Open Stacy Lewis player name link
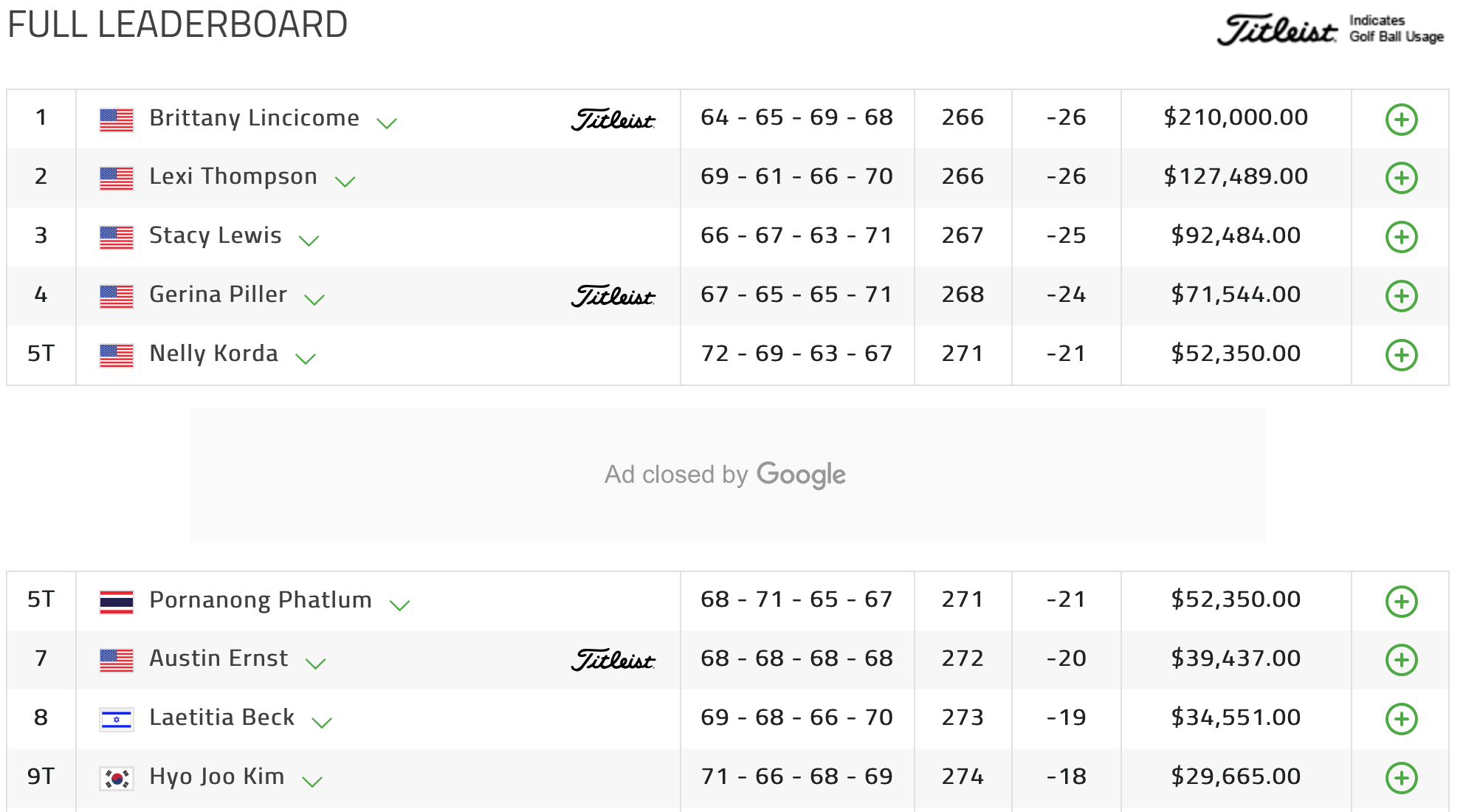 pos(216,235)
